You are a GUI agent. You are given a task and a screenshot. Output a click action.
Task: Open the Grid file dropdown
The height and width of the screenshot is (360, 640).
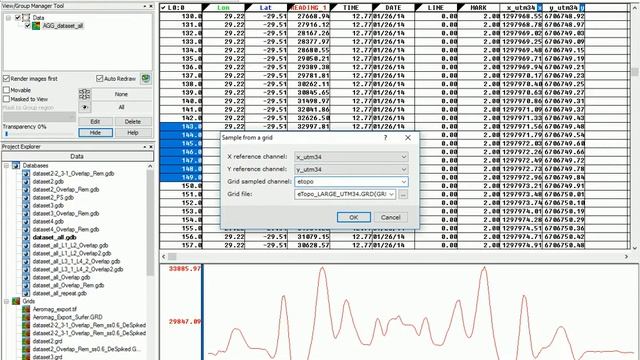click(x=391, y=195)
